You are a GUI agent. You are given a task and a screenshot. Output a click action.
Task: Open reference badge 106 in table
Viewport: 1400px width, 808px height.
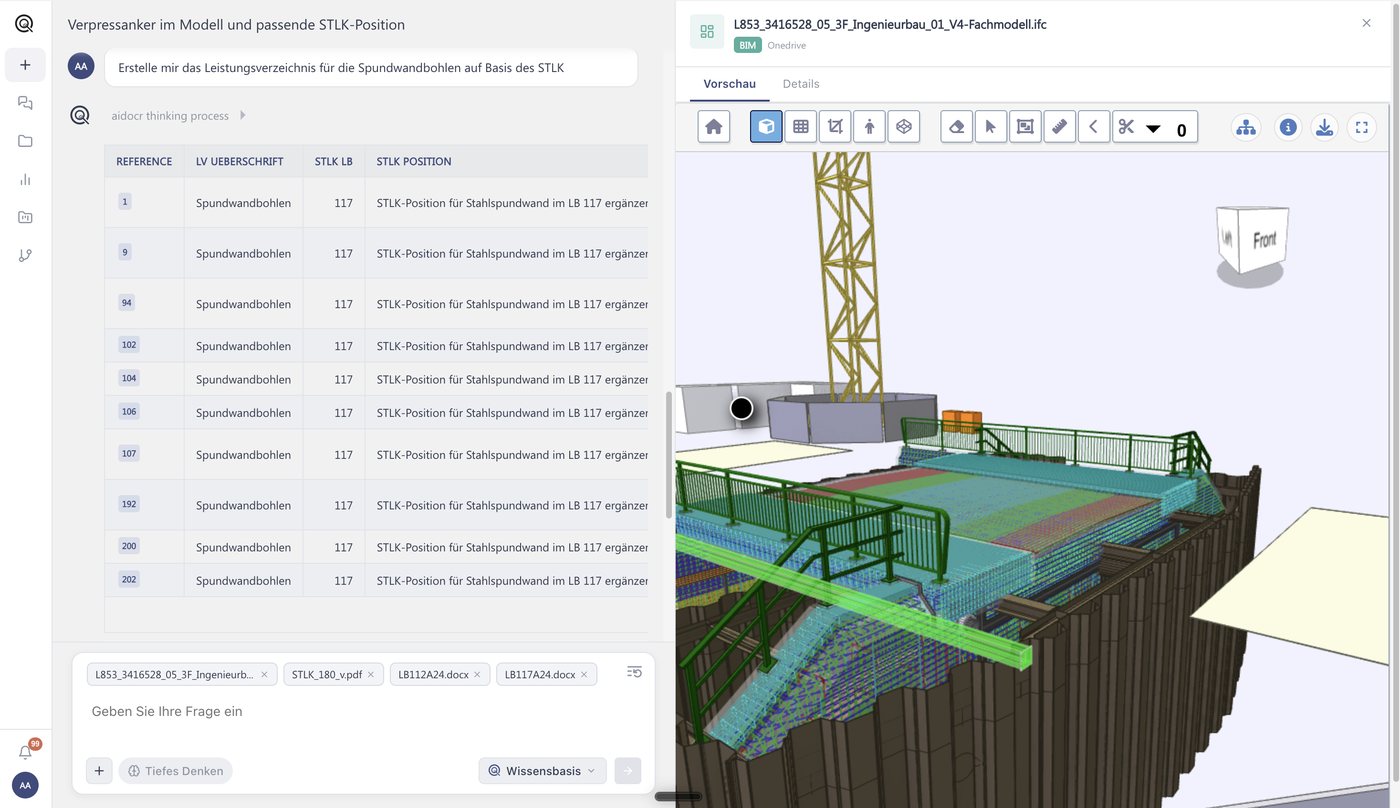pyautogui.click(x=129, y=412)
